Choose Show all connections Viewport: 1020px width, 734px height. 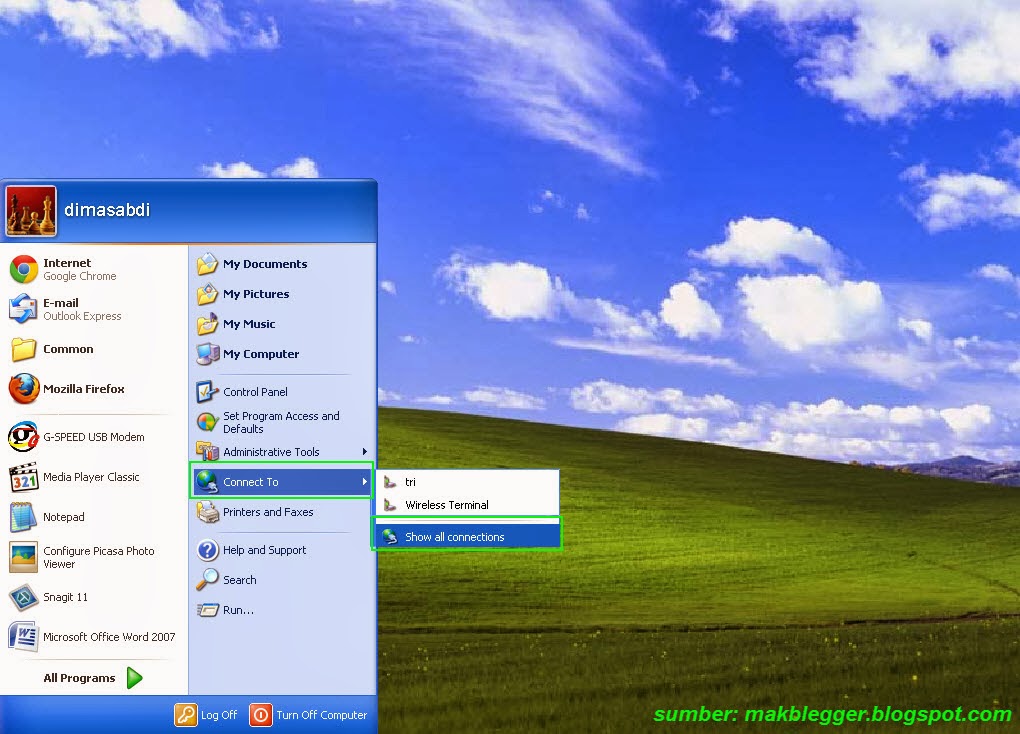(467, 537)
